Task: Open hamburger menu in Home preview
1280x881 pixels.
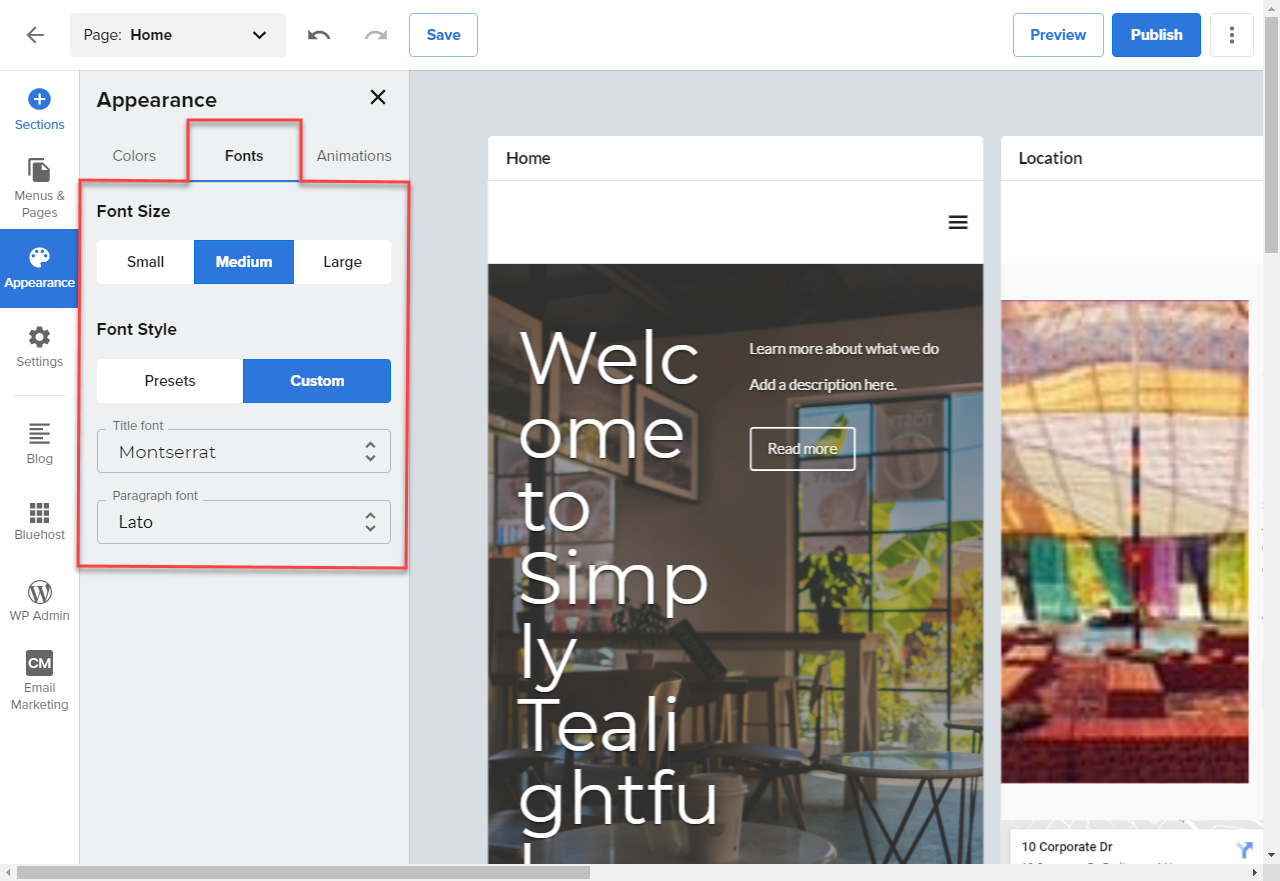Action: point(958,222)
